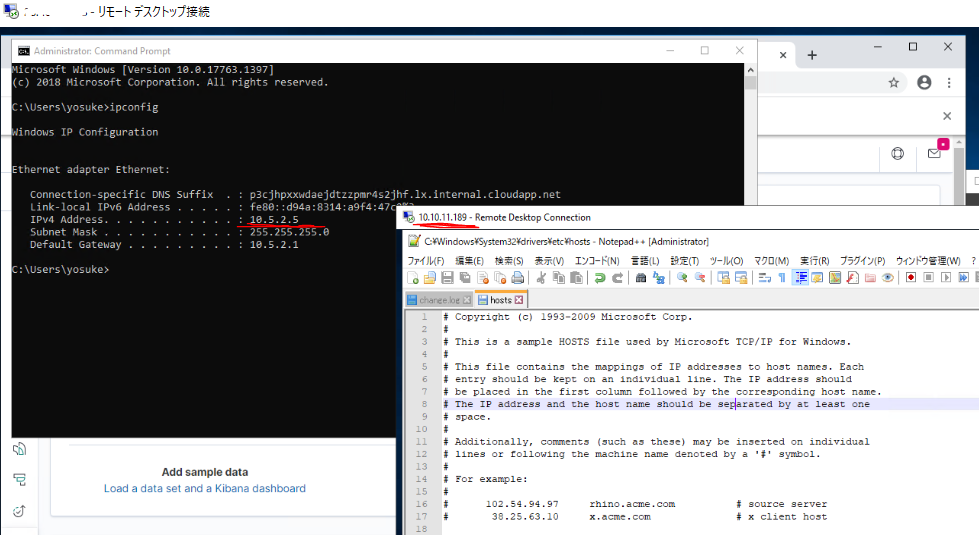Image resolution: width=979 pixels, height=535 pixels.
Task: Open the 言語(L) menu
Action: [x=645, y=261]
